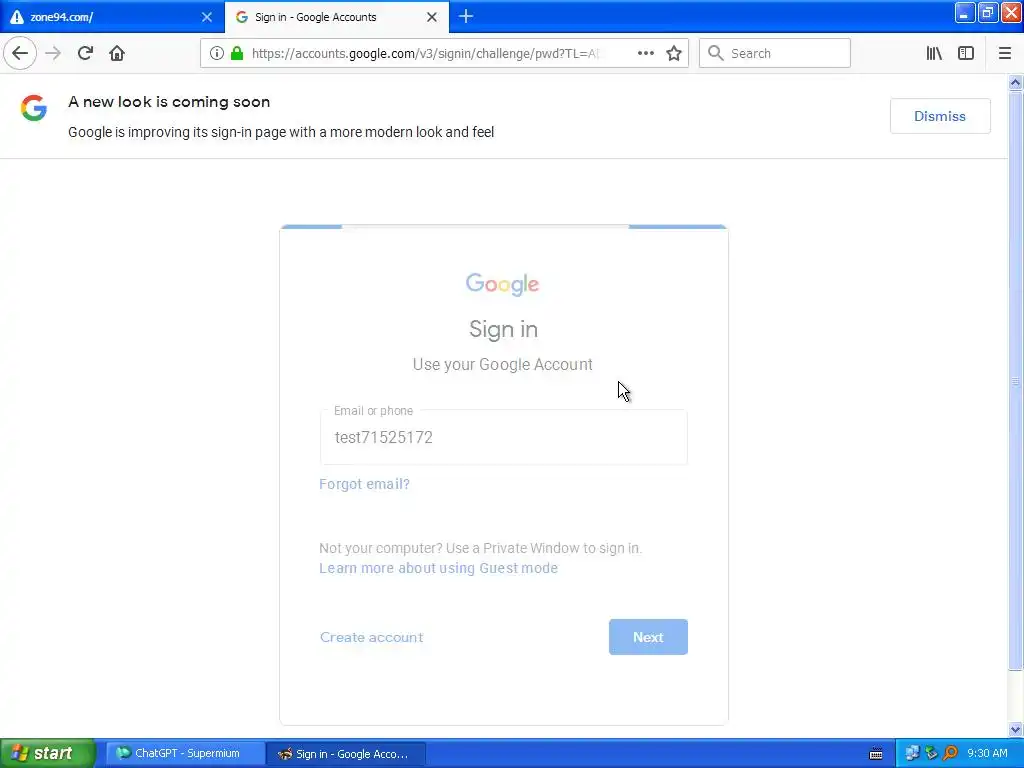Click the search magnifier icon in Search box
This screenshot has width=1024, height=768.
click(x=715, y=53)
